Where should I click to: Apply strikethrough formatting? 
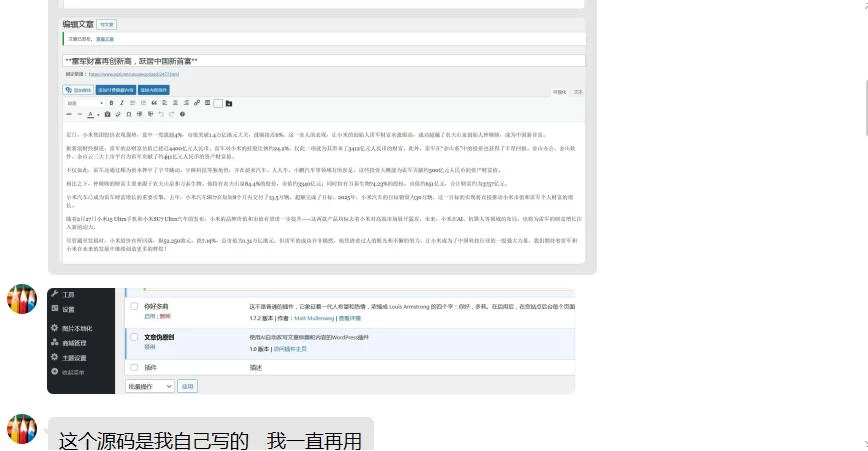click(69, 114)
